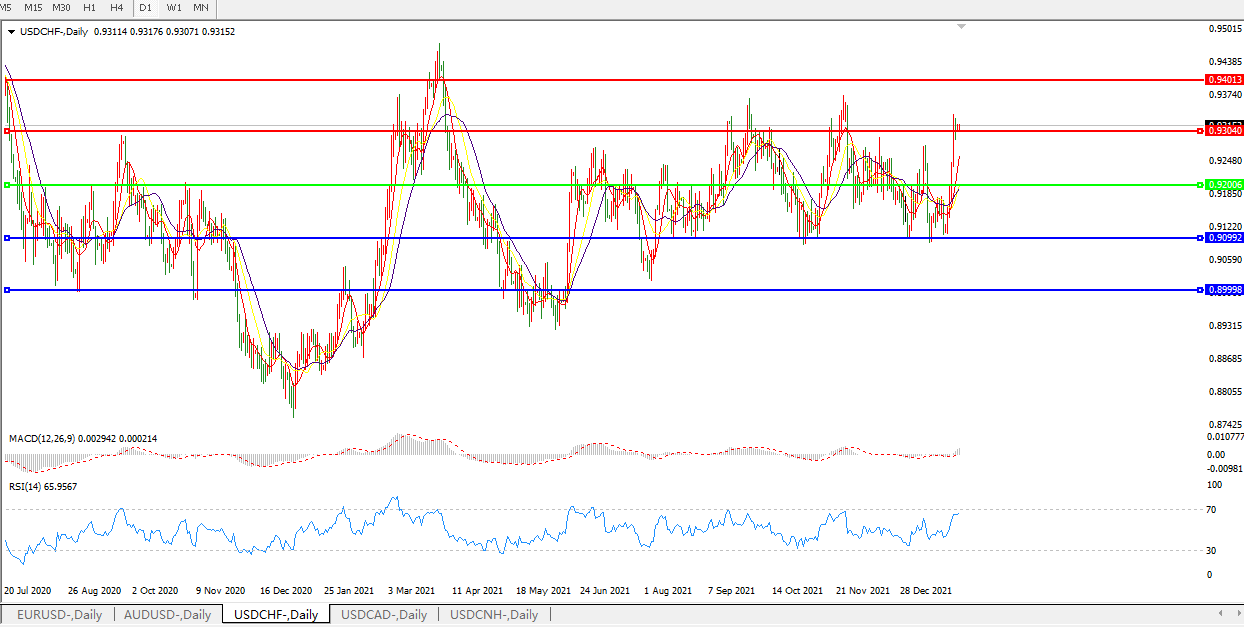Toggle the D1 daily timeframe button

point(146,7)
